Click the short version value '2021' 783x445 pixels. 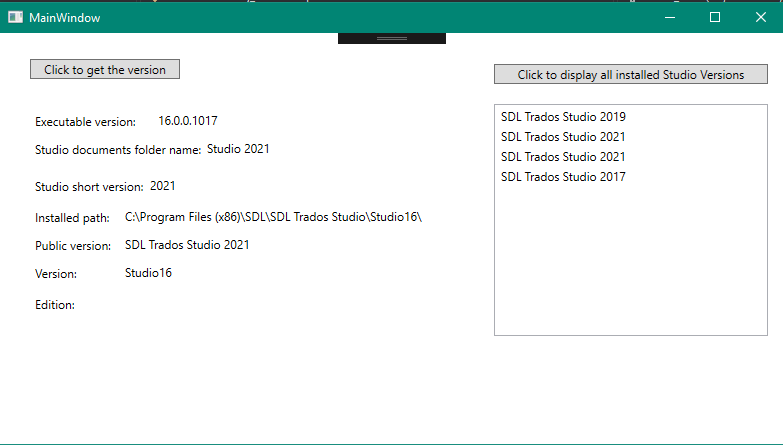click(x=163, y=186)
